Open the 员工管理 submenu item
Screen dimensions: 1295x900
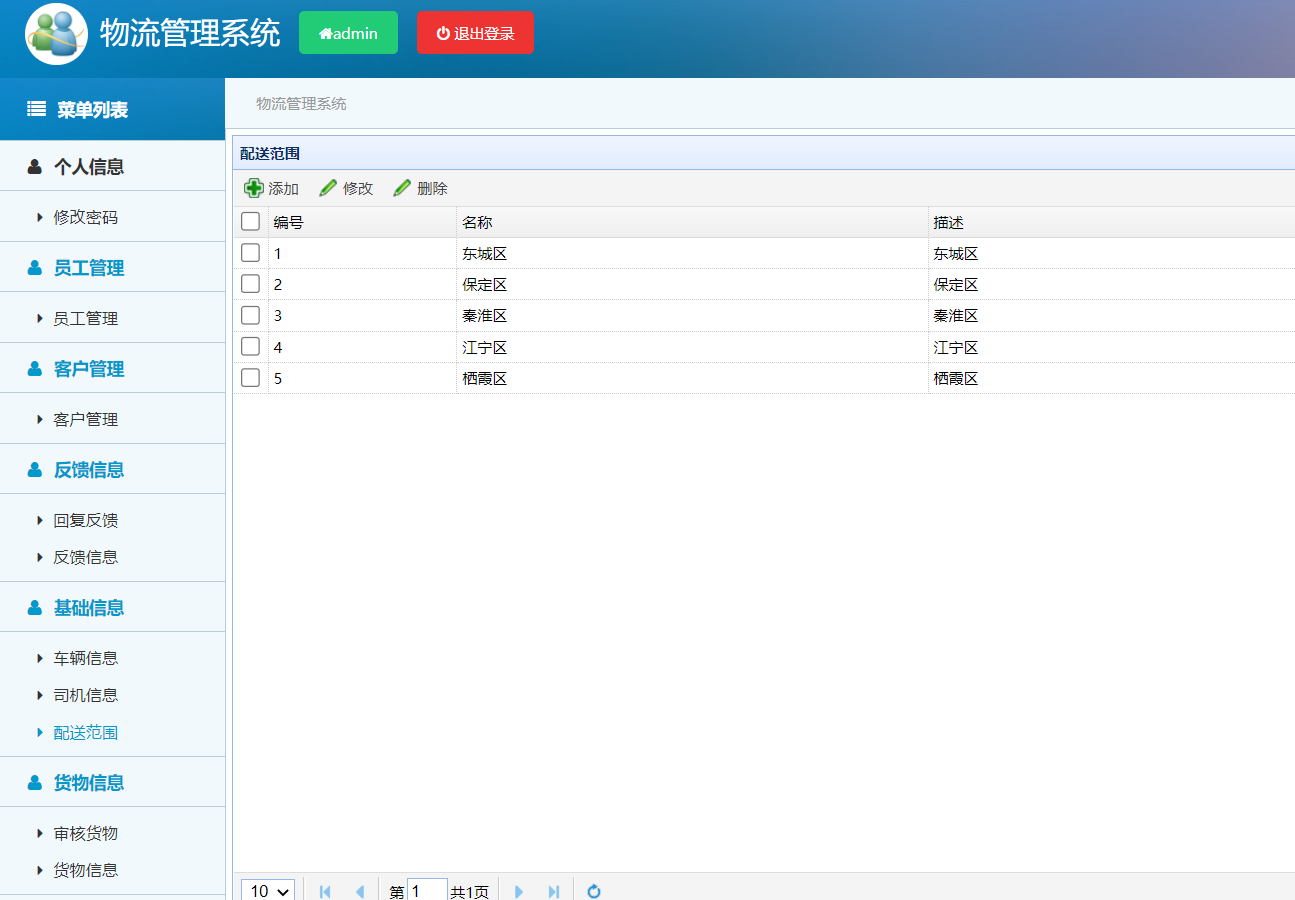[x=86, y=318]
